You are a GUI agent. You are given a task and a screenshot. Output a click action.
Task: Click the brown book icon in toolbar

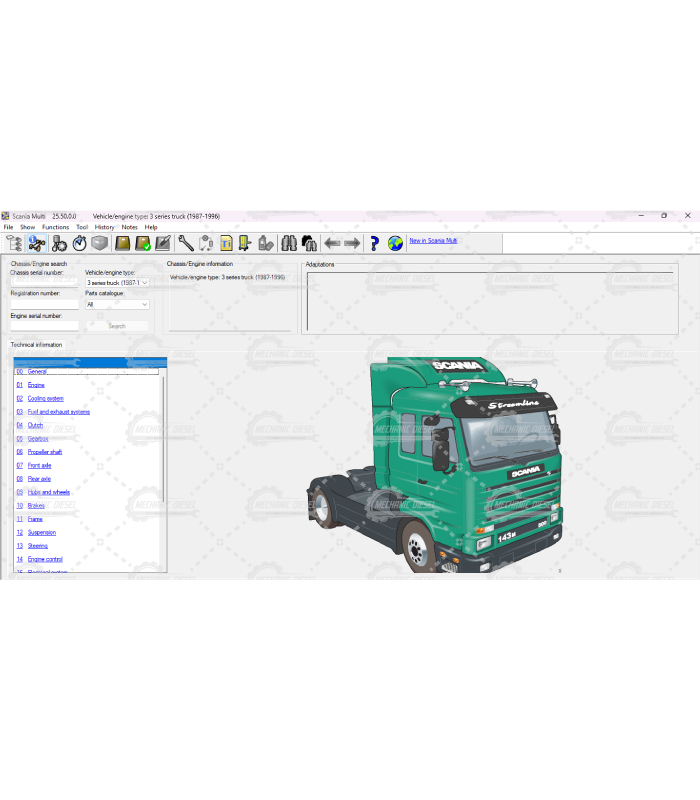(x=122, y=243)
